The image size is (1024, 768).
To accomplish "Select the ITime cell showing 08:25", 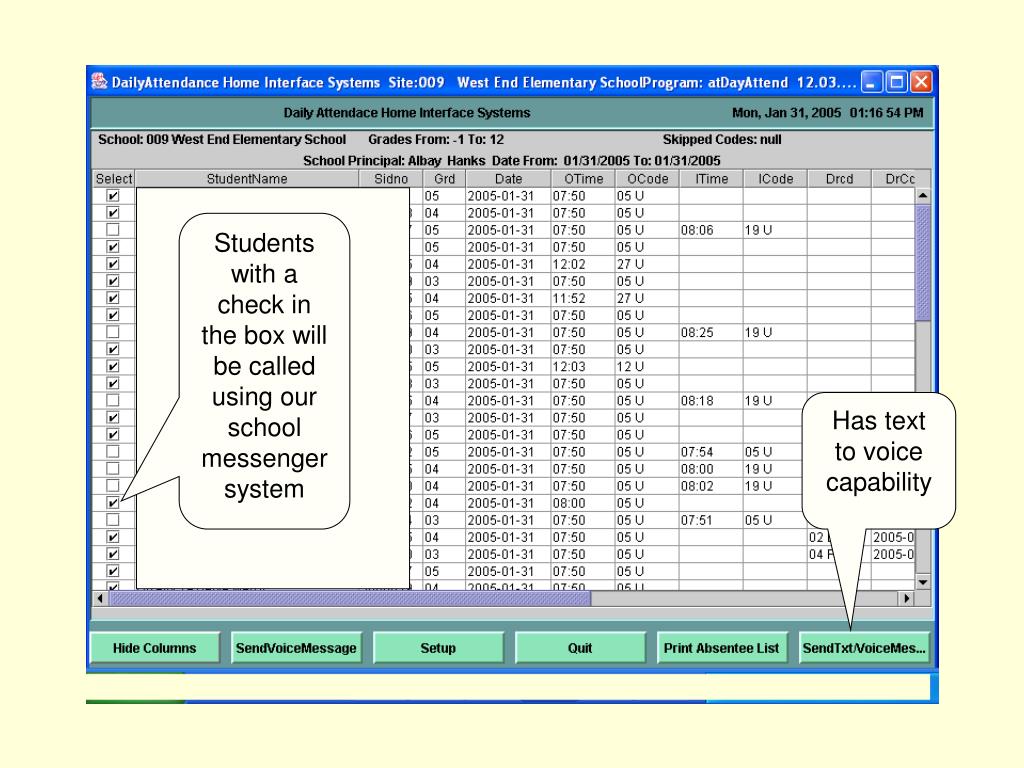I will (x=711, y=332).
